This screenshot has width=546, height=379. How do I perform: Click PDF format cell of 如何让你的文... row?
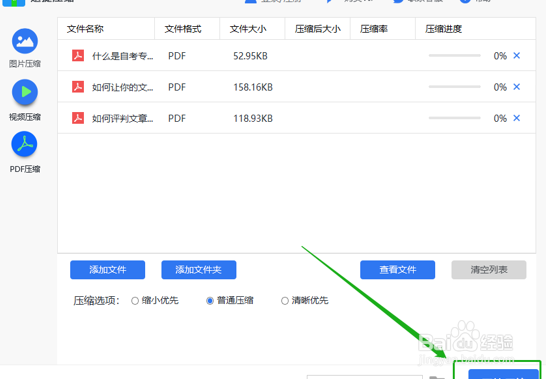pos(177,87)
